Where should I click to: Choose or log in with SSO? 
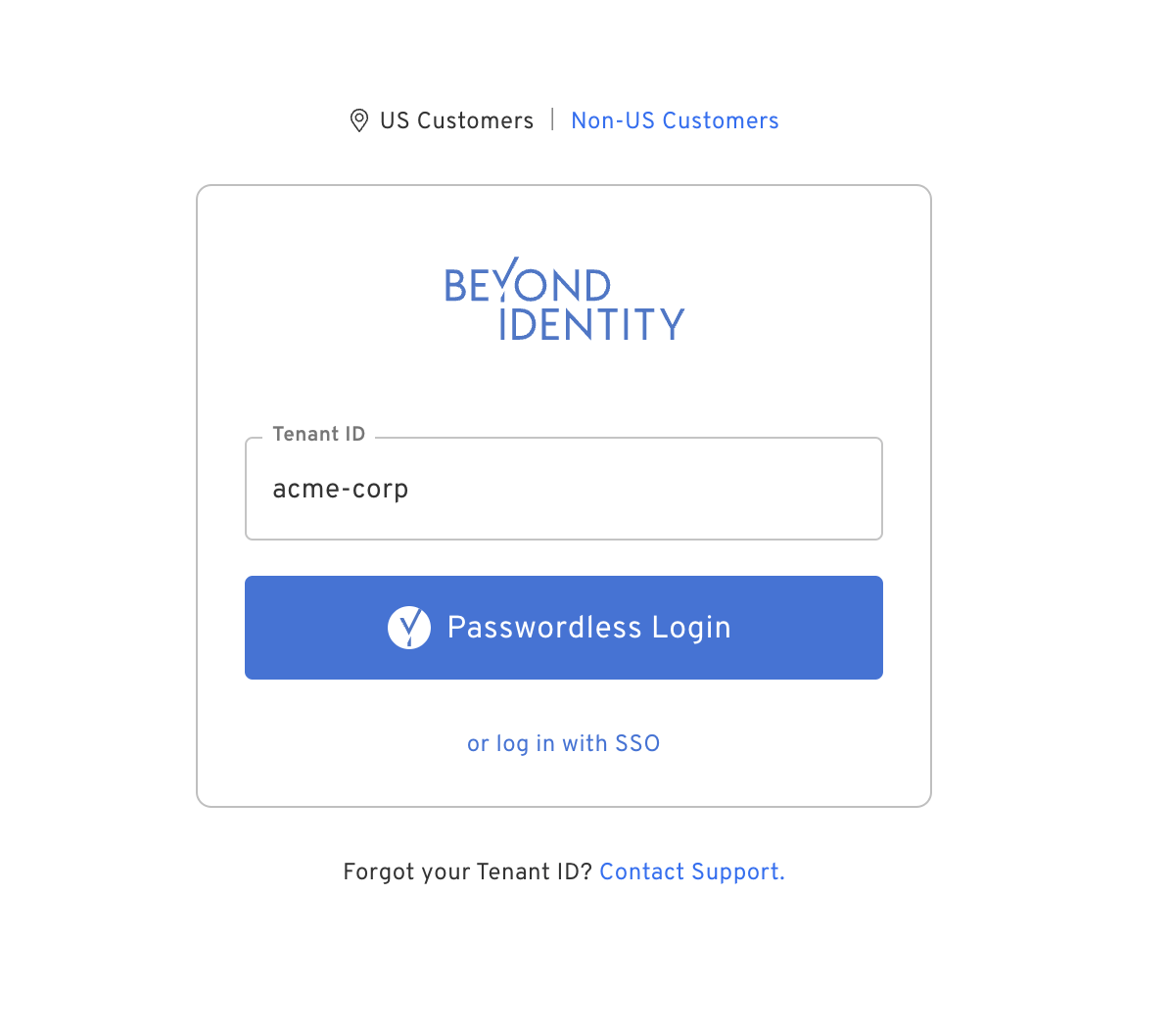[564, 743]
